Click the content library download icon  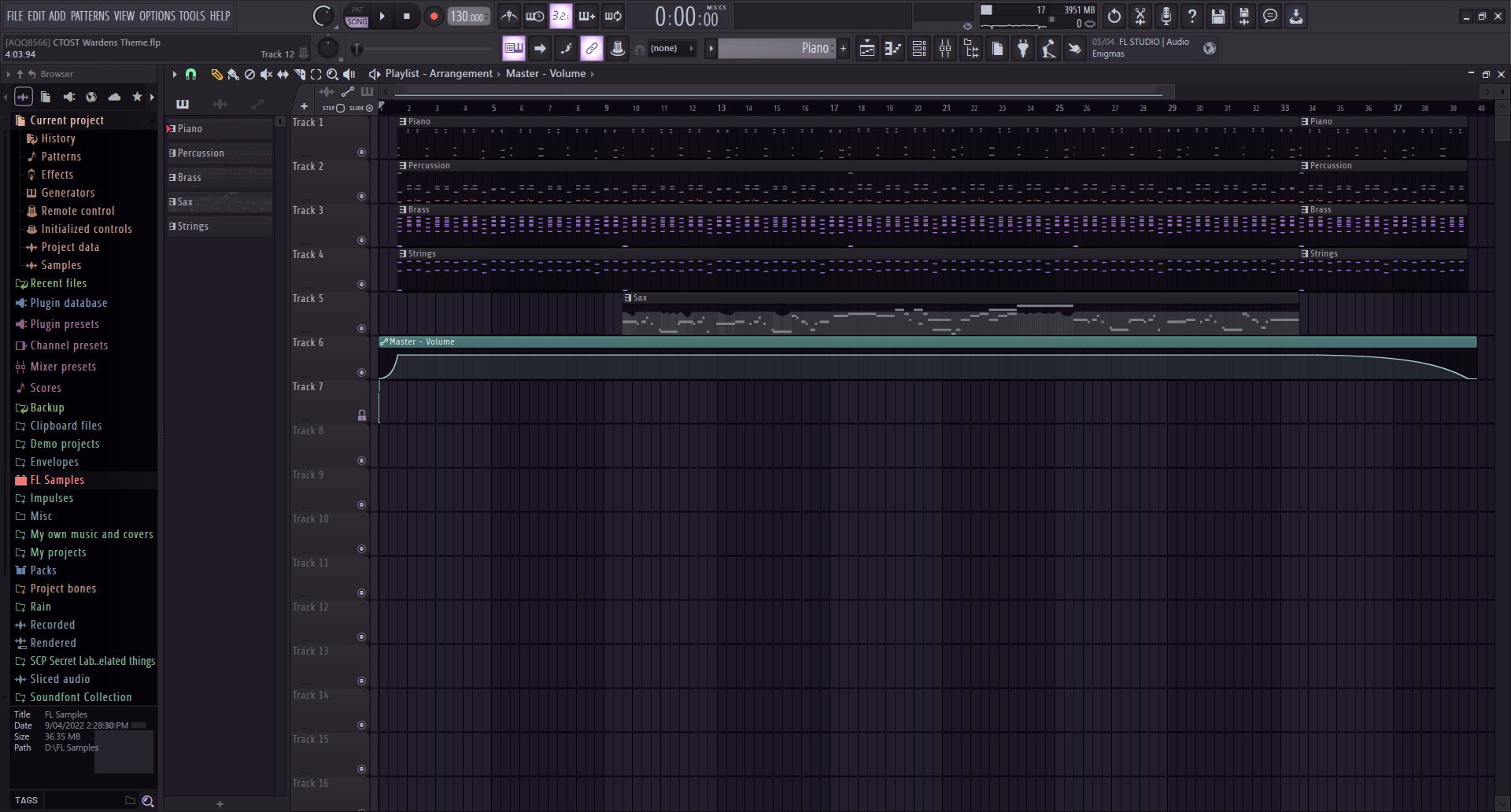tap(1296, 16)
